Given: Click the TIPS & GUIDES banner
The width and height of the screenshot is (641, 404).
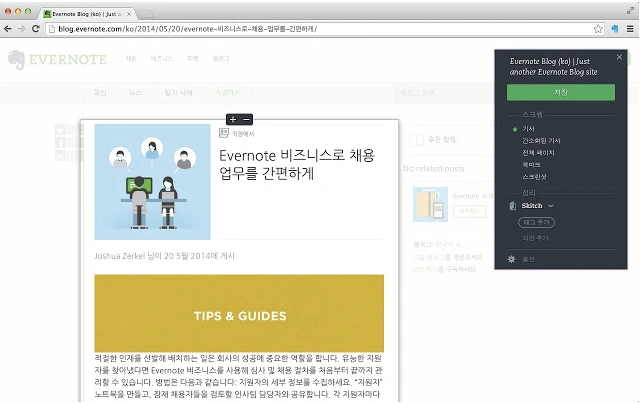Looking at the screenshot, I should [x=239, y=313].
